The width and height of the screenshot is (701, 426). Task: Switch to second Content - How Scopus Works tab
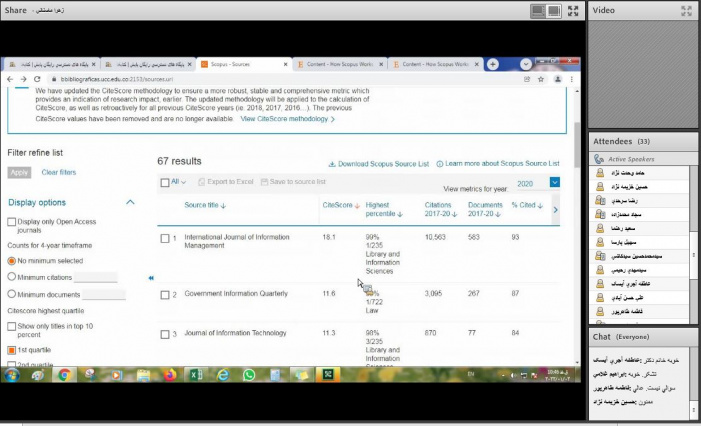pyautogui.click(x=435, y=64)
